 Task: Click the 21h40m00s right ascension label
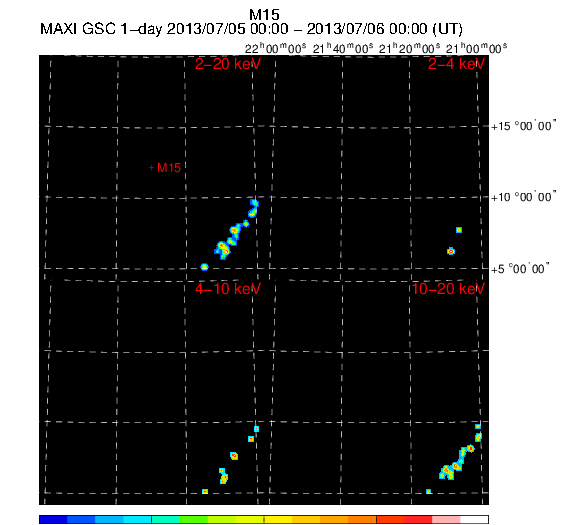(343, 48)
